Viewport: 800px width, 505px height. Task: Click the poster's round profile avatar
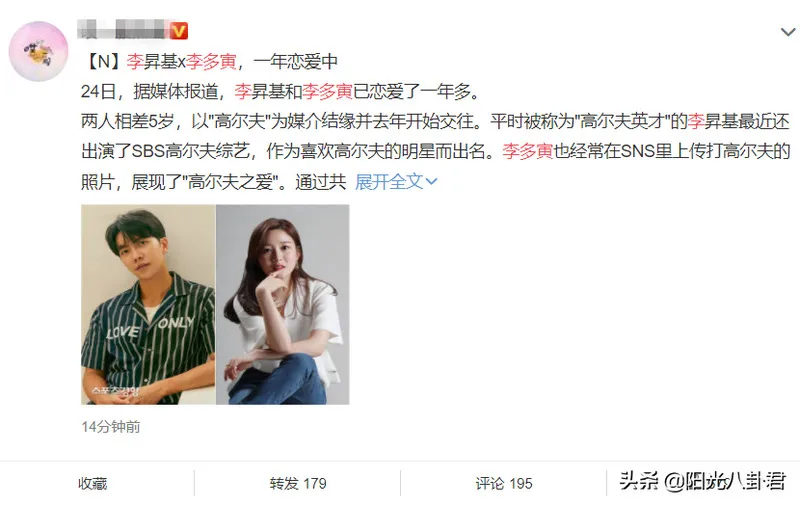point(38,51)
